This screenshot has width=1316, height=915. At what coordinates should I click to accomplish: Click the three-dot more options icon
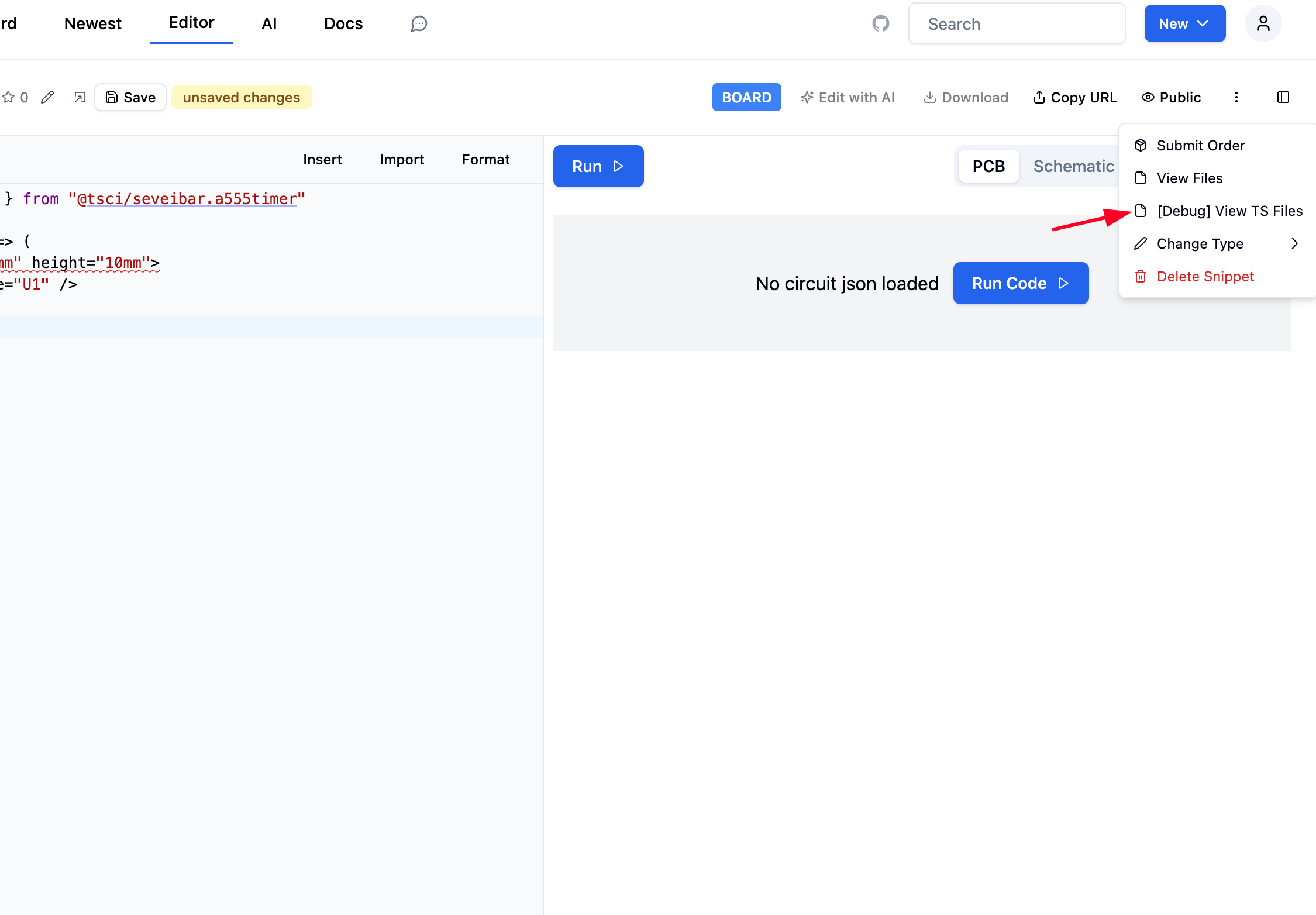[1236, 97]
